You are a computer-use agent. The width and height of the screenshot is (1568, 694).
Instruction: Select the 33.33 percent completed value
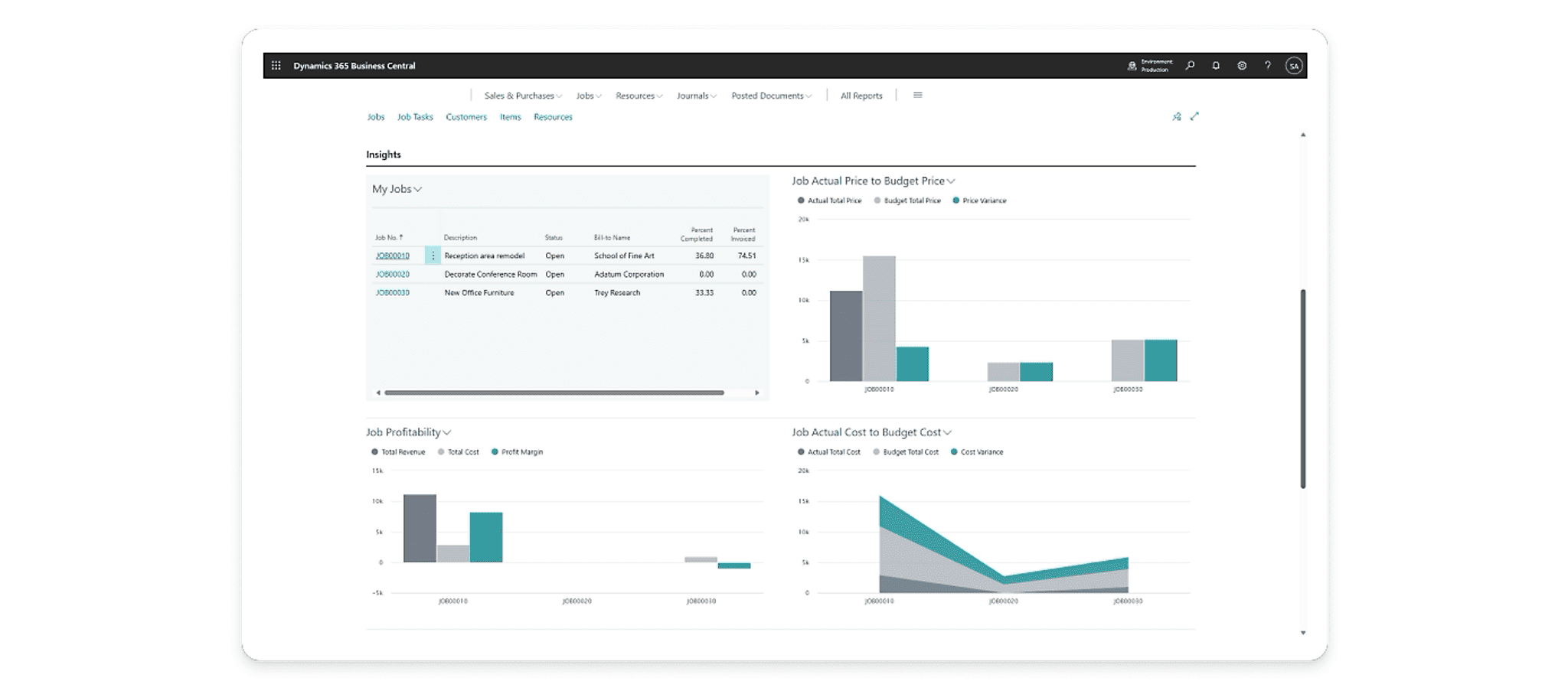(704, 292)
